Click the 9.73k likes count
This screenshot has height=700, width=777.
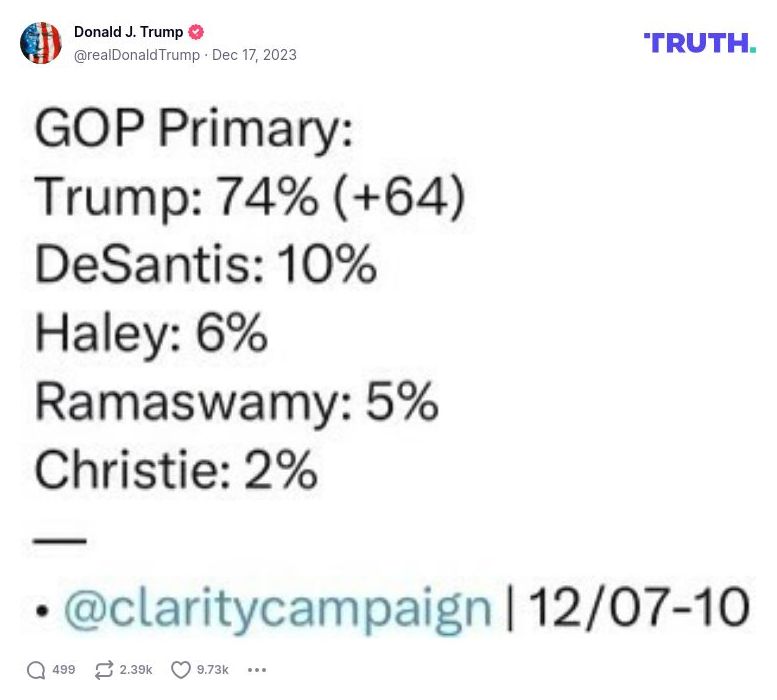[x=212, y=670]
